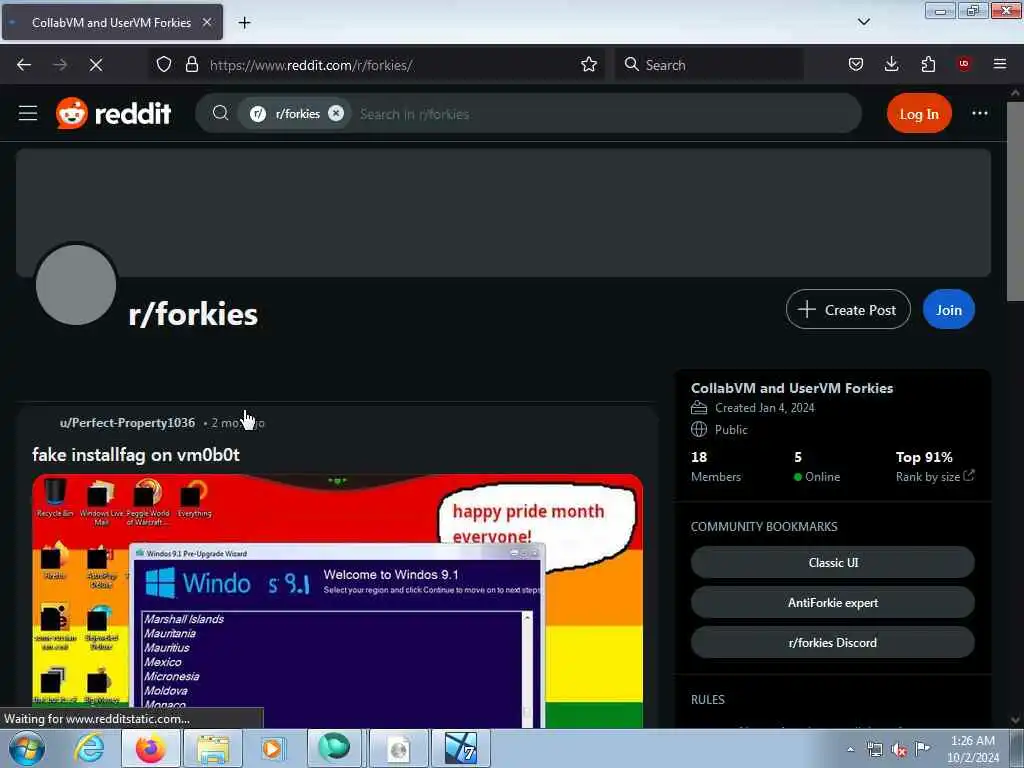This screenshot has width=1024, height=768.
Task: Bookmark this page with the star icon
Action: 589,65
